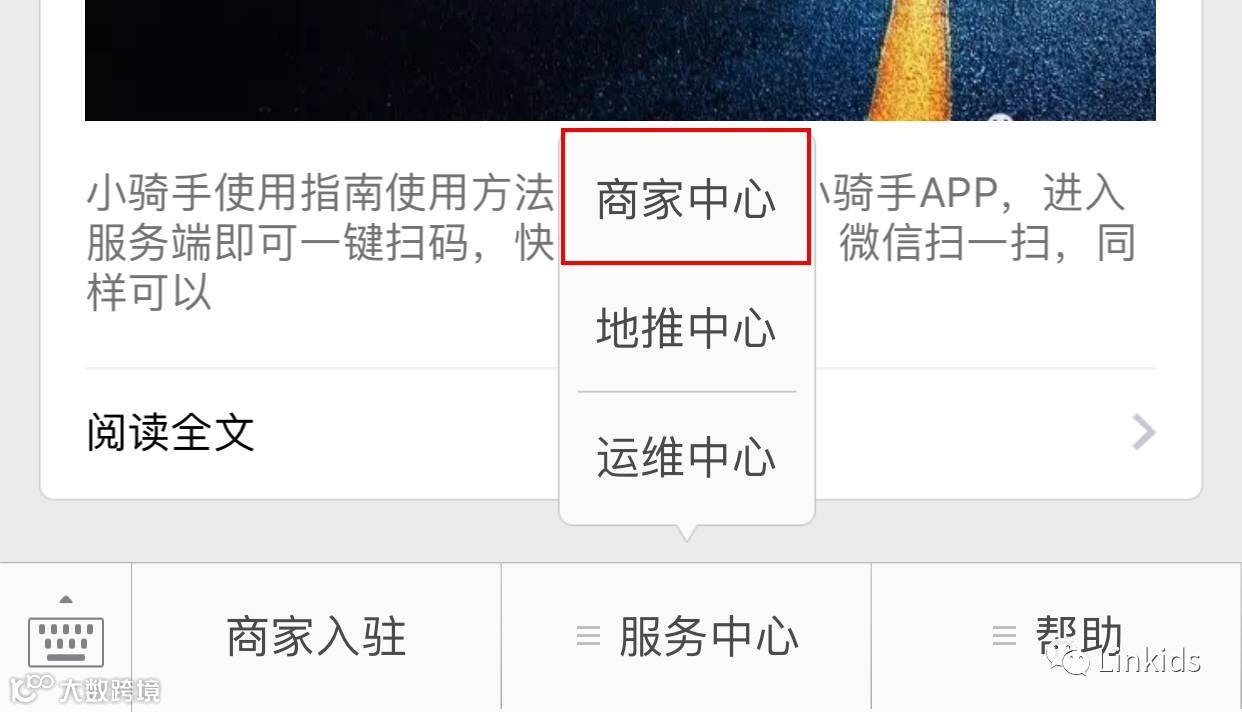Tap gray background to dismiss popup
This screenshot has height=712, width=1242.
300,532
